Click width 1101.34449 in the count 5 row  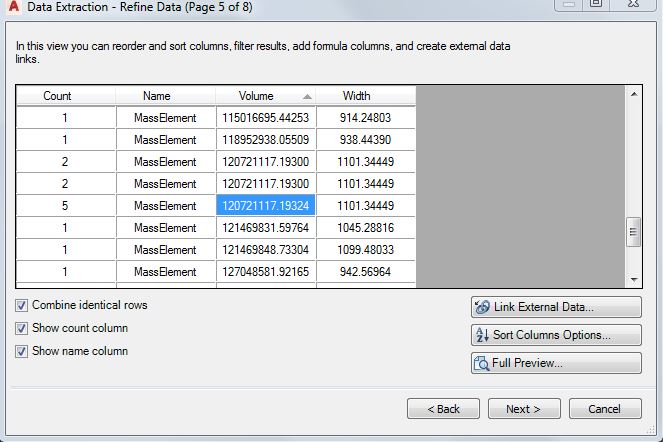366,206
